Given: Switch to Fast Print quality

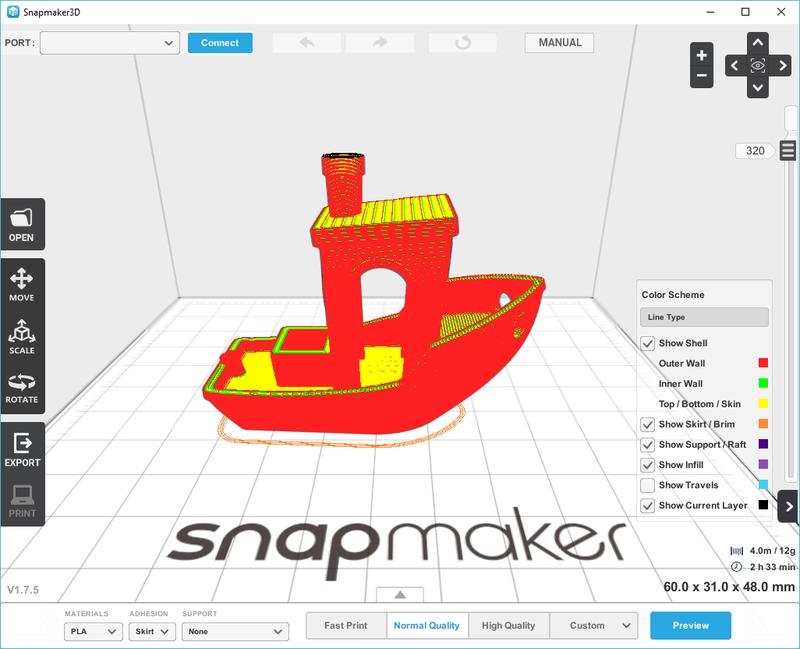Looking at the screenshot, I should coord(346,626).
